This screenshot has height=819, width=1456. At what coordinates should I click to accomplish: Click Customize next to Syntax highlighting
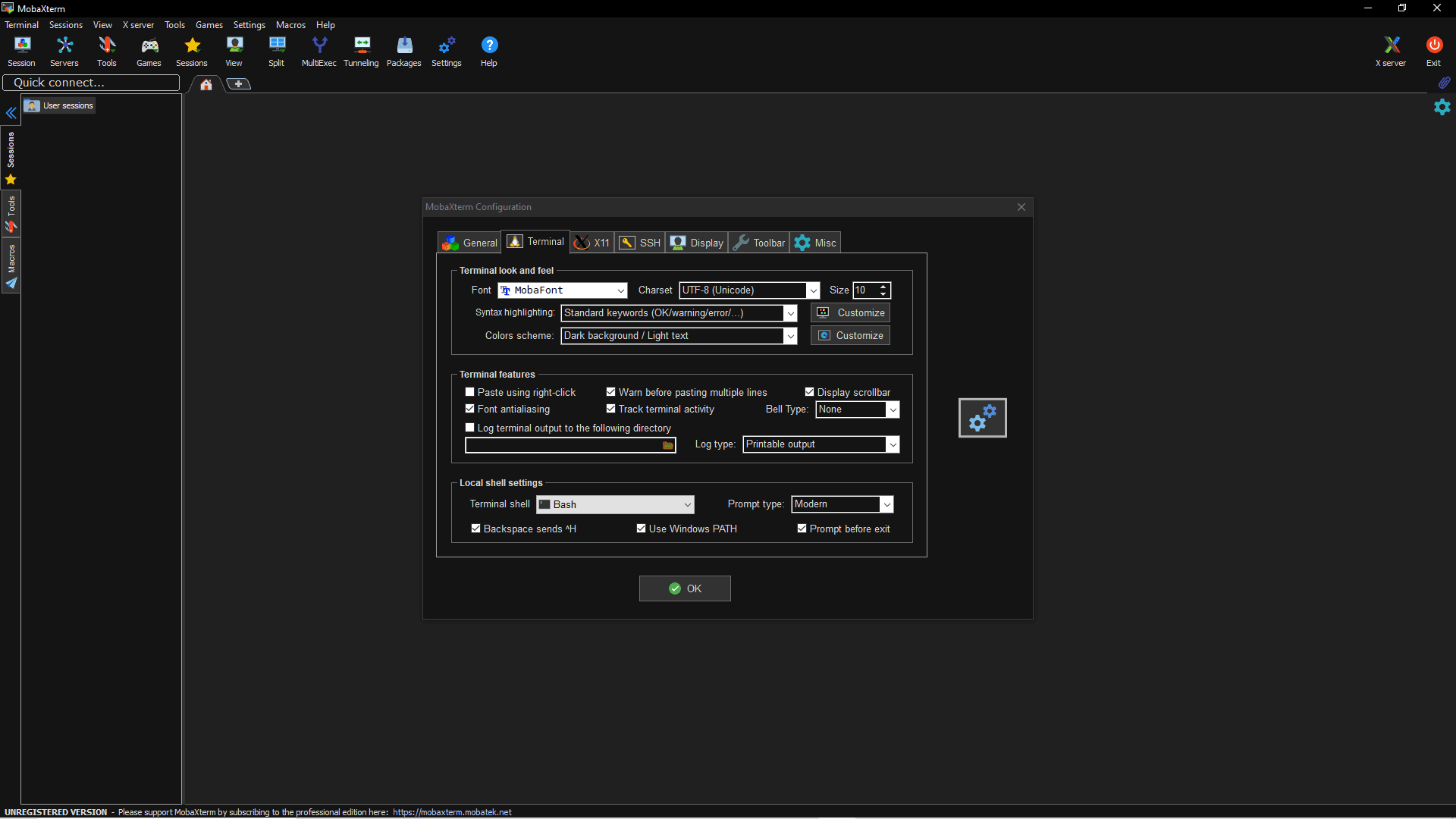point(850,312)
